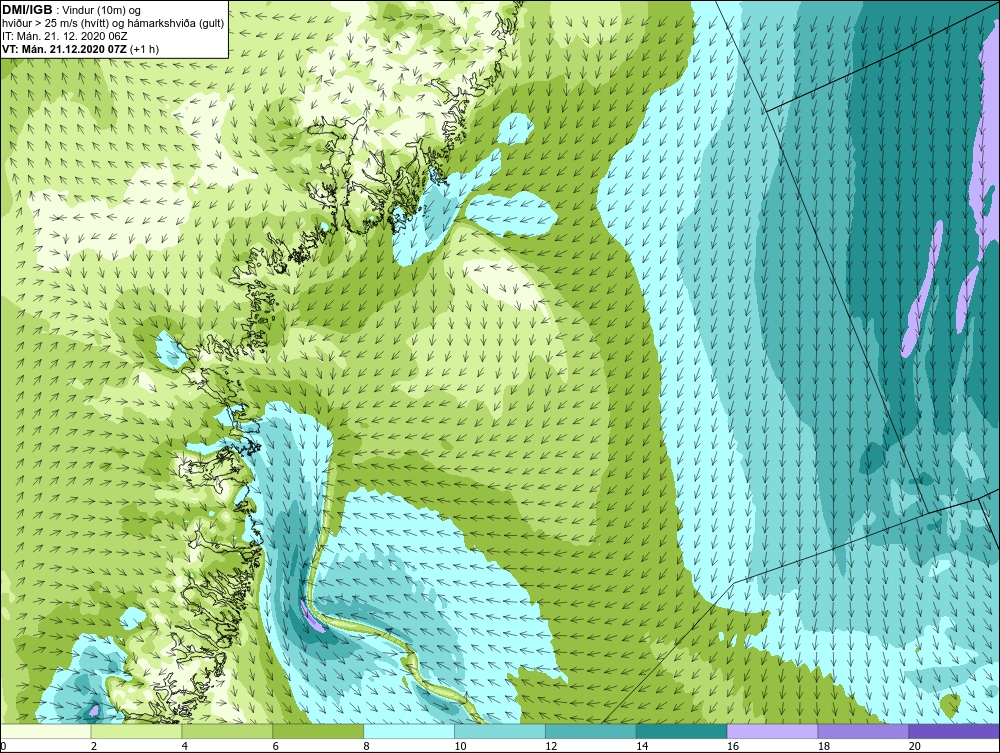The image size is (1000, 753).
Task: Click the 16–18 m/s light purple legend swatch
Action: tap(772, 731)
